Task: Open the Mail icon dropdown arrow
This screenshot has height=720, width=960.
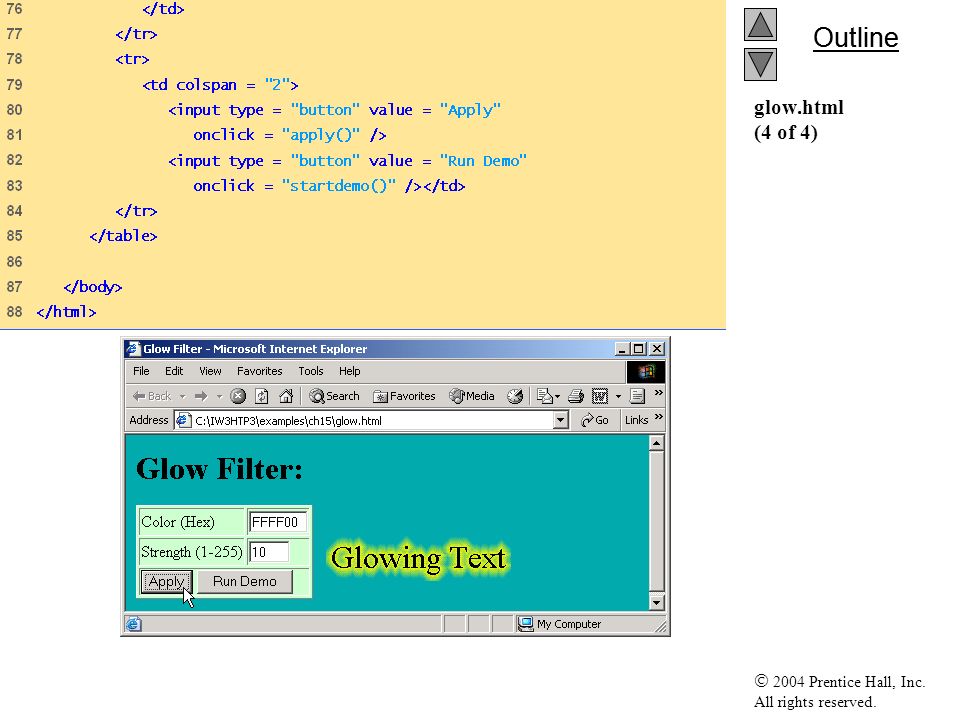Action: [557, 397]
